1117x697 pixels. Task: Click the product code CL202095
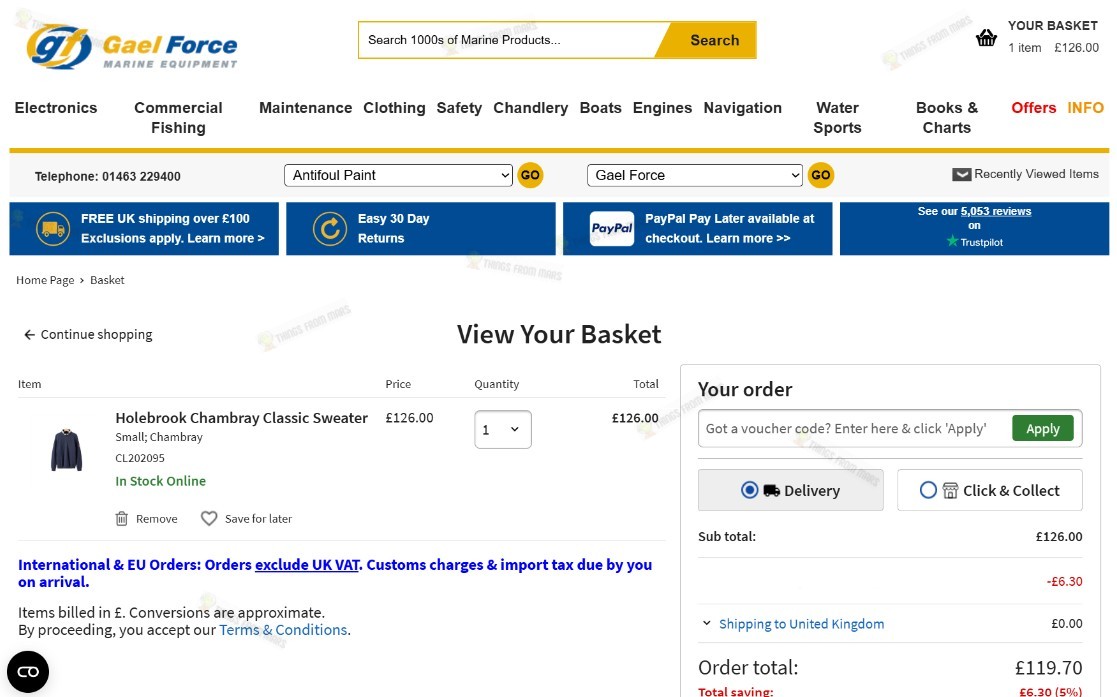(x=140, y=458)
